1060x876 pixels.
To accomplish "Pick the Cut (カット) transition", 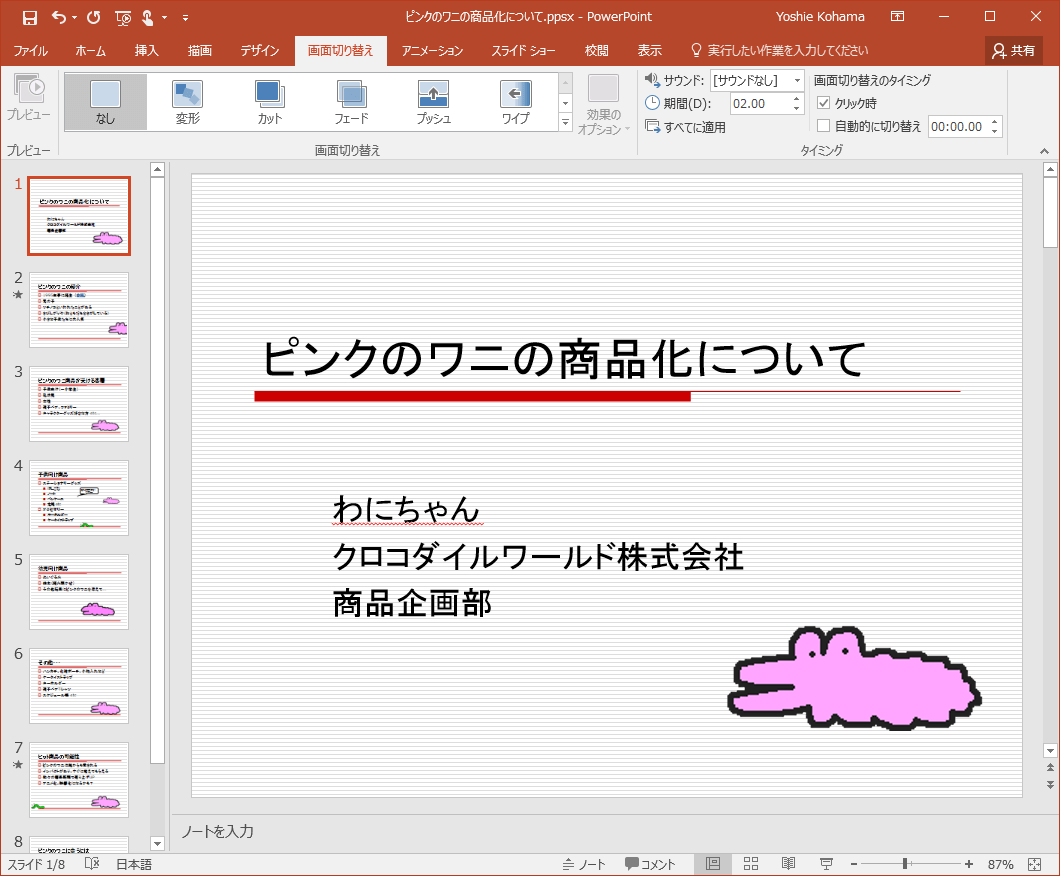I will [x=269, y=102].
